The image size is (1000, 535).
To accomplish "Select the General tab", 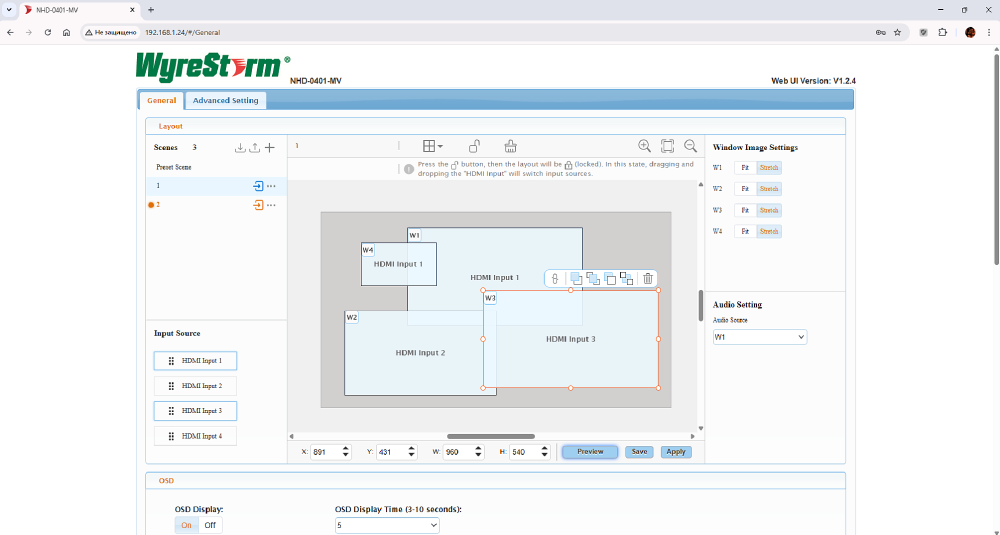I will 161,100.
